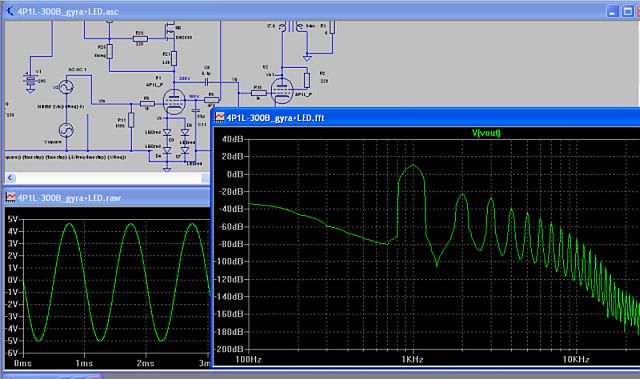This screenshot has width=640, height=379.
Task: Select the AC sine source above Vsquare
Action: (x=66, y=87)
